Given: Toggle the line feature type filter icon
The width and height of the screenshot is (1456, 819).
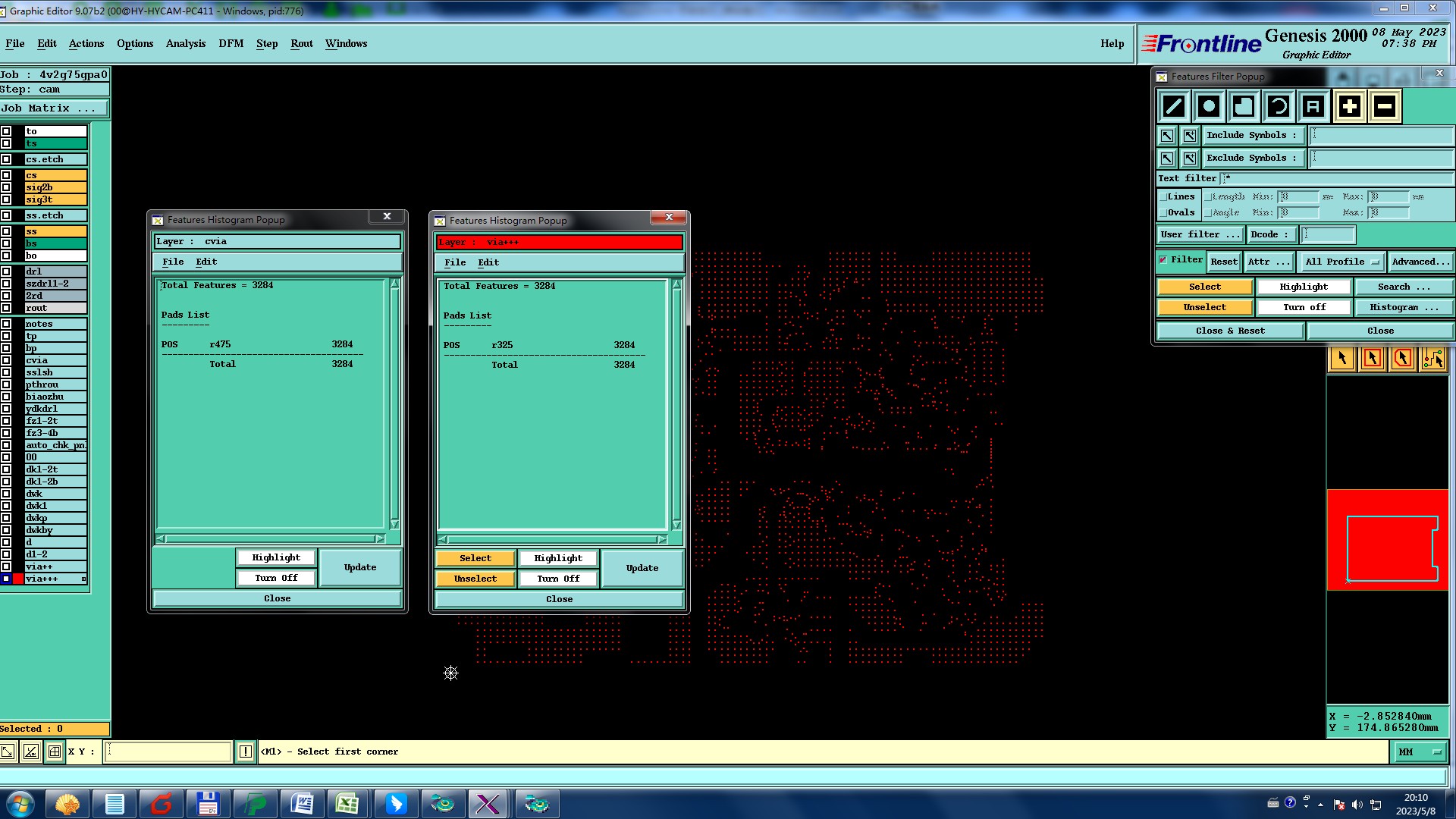Looking at the screenshot, I should 1173,106.
